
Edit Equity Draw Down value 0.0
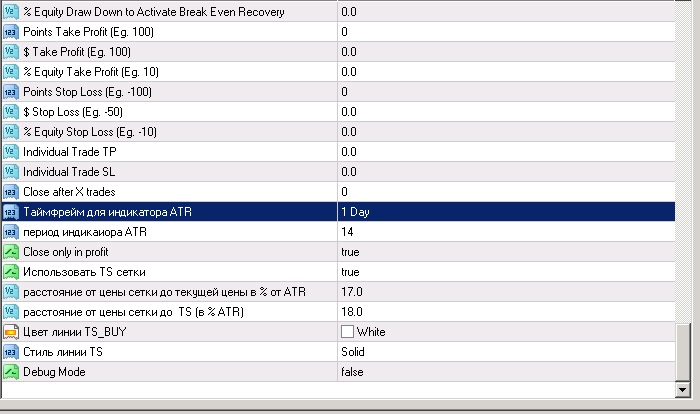(506, 12)
